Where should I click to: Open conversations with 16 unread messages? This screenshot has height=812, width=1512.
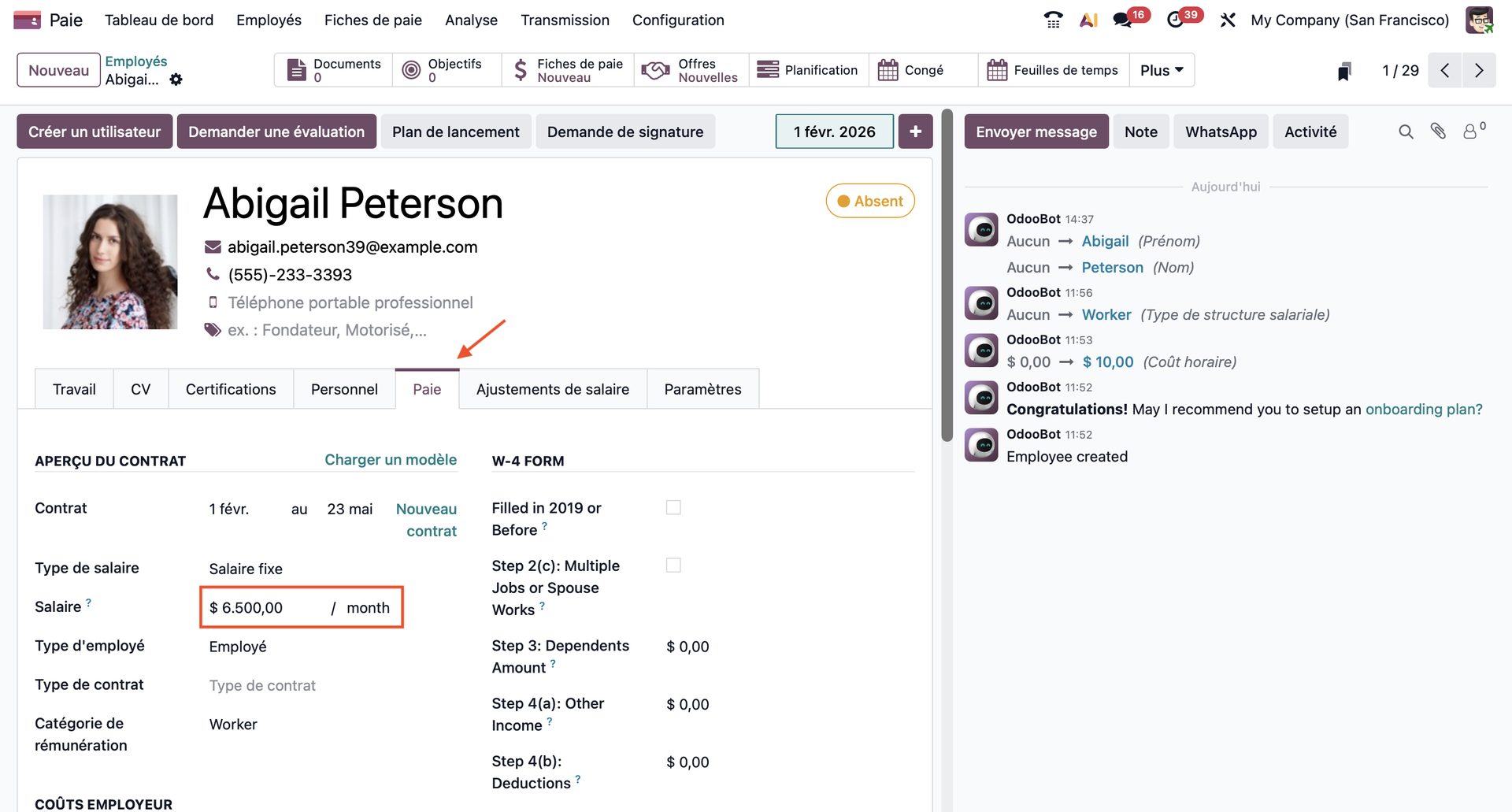(1123, 20)
